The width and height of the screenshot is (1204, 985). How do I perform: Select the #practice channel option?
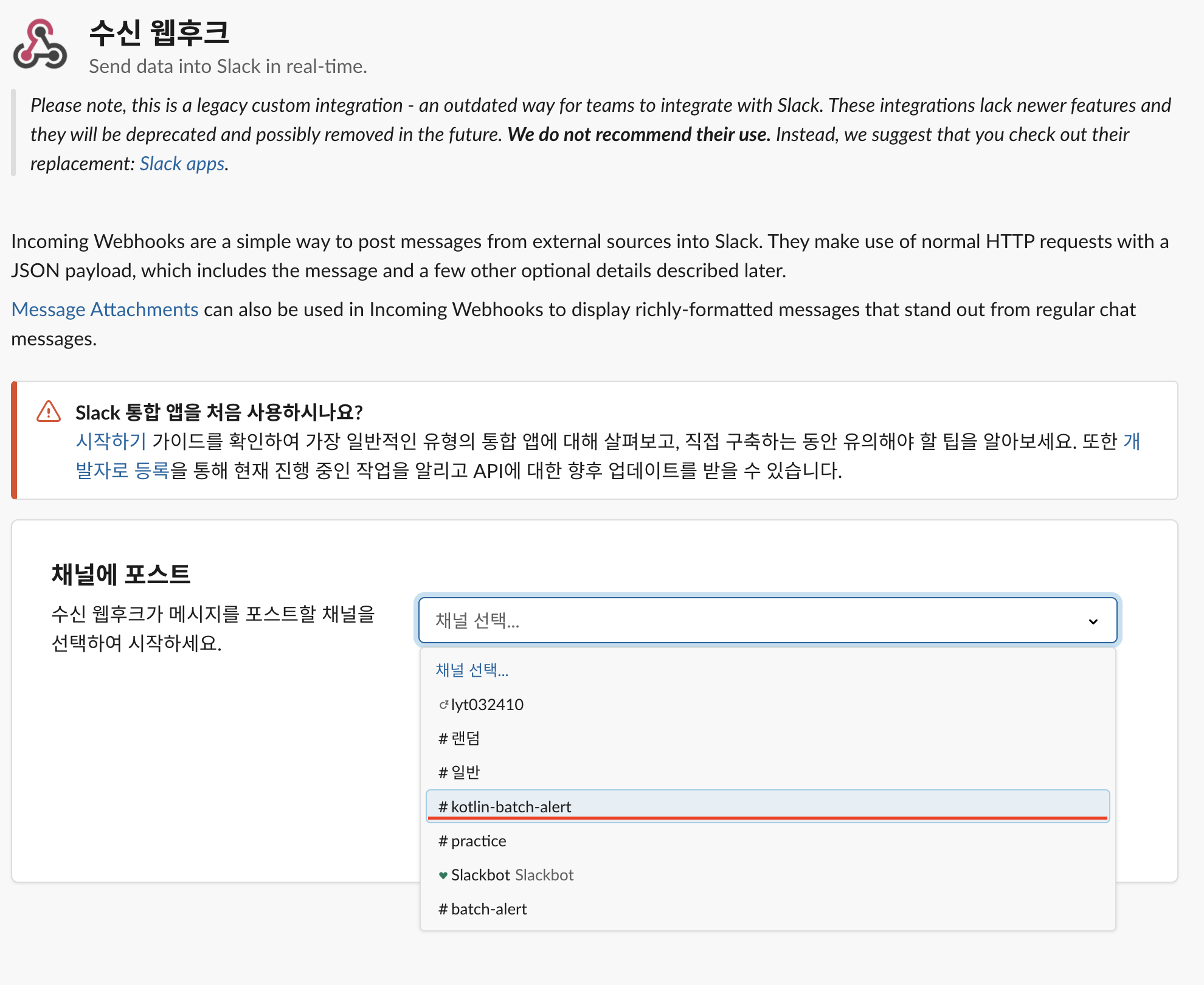pos(479,841)
